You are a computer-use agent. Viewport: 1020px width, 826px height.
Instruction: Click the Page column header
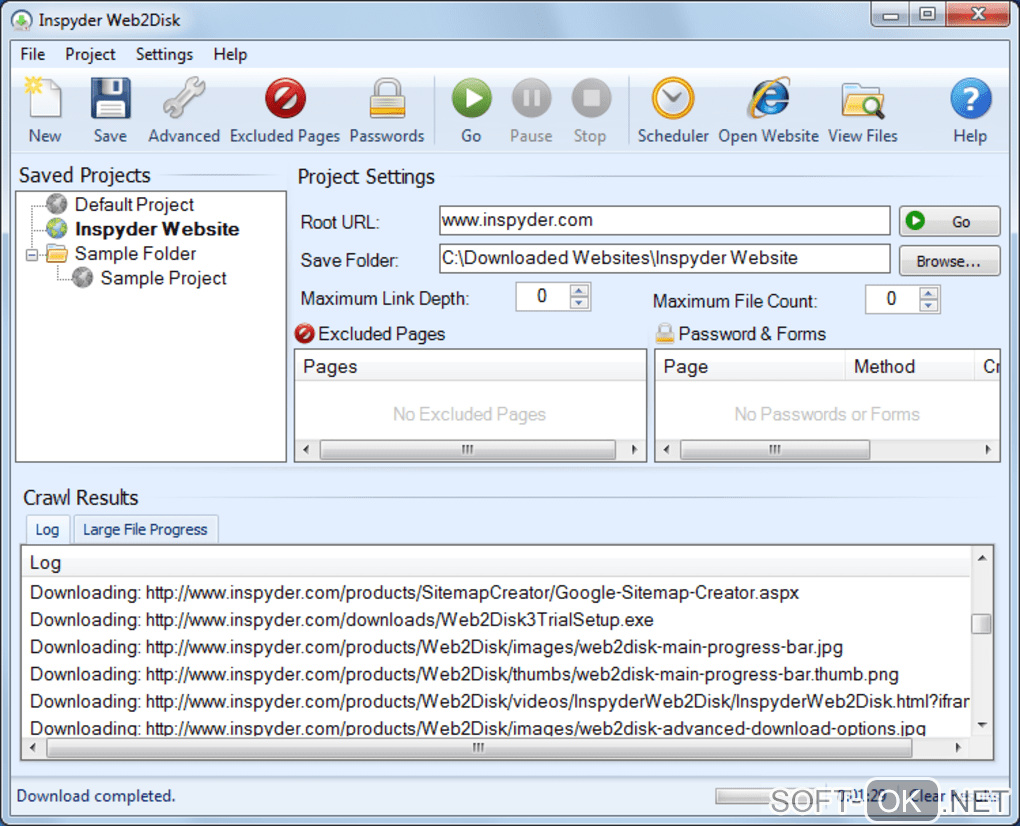point(750,366)
